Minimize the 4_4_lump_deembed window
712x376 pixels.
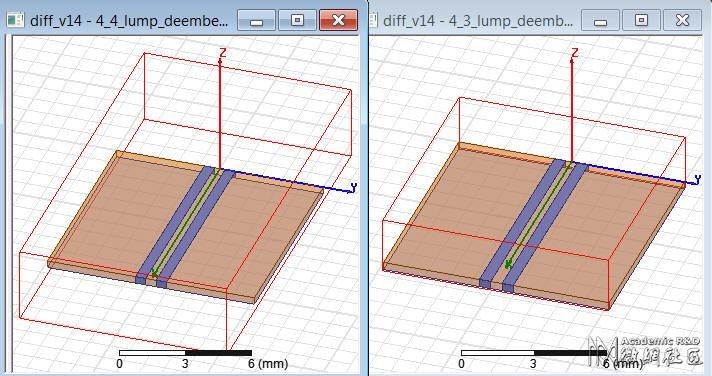pyautogui.click(x=257, y=20)
